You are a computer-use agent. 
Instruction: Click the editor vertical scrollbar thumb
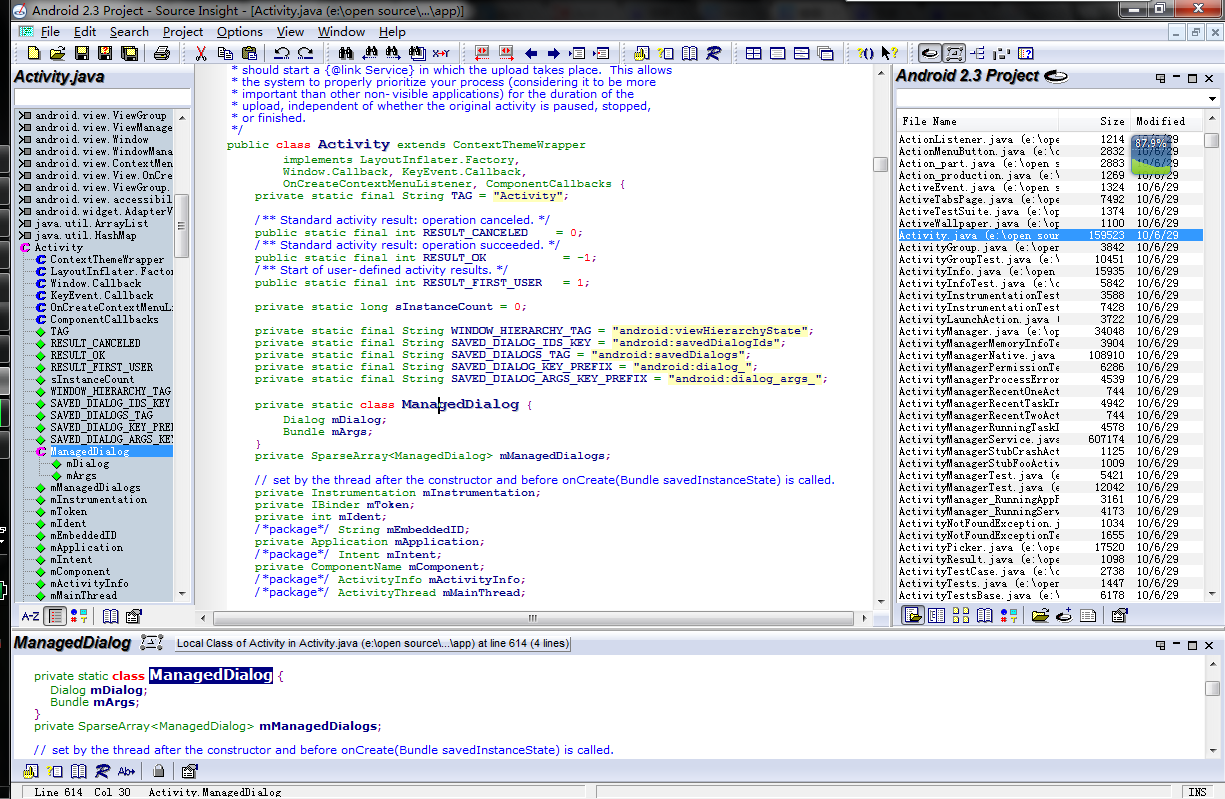(880, 165)
